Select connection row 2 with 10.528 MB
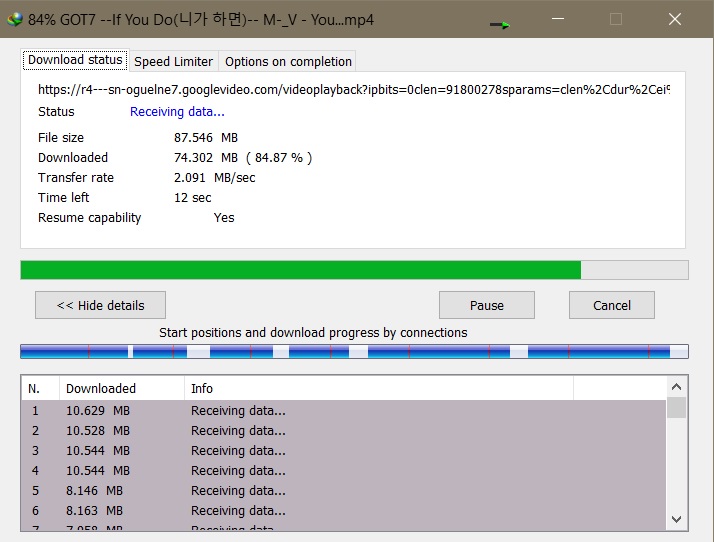Image resolution: width=714 pixels, height=542 pixels. click(343, 431)
